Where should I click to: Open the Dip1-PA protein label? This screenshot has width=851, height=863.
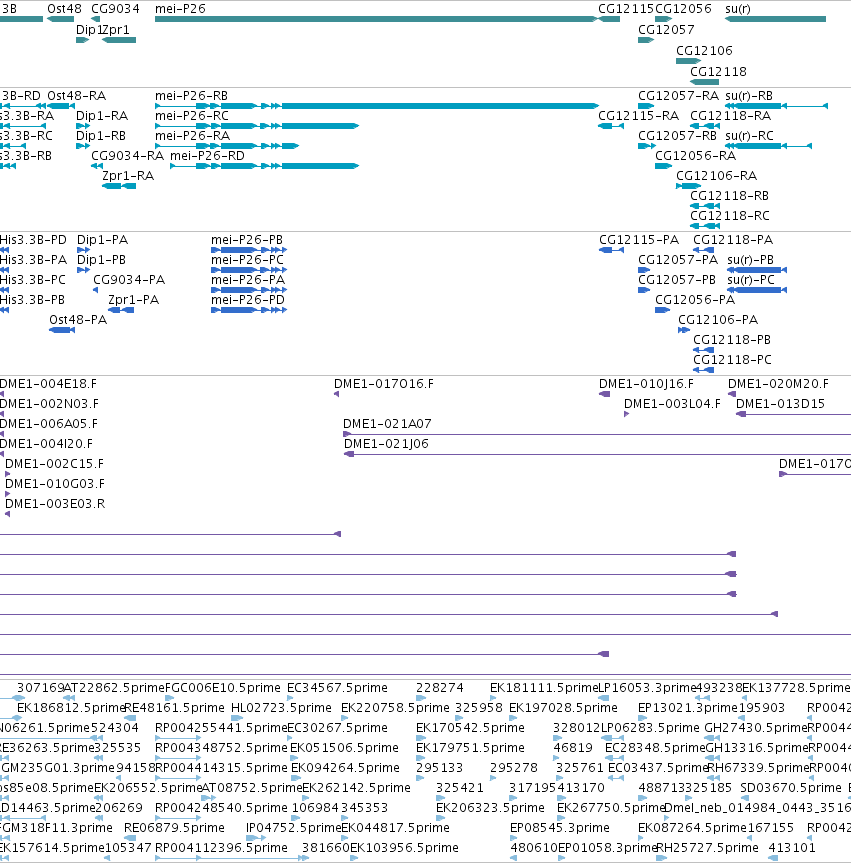click(x=102, y=240)
